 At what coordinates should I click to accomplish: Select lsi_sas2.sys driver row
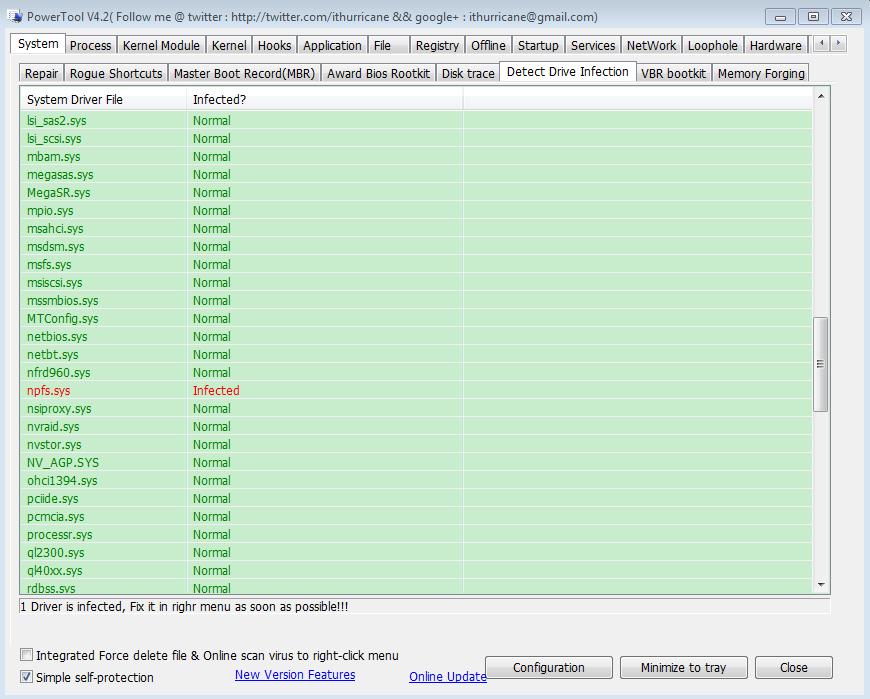(x=416, y=120)
